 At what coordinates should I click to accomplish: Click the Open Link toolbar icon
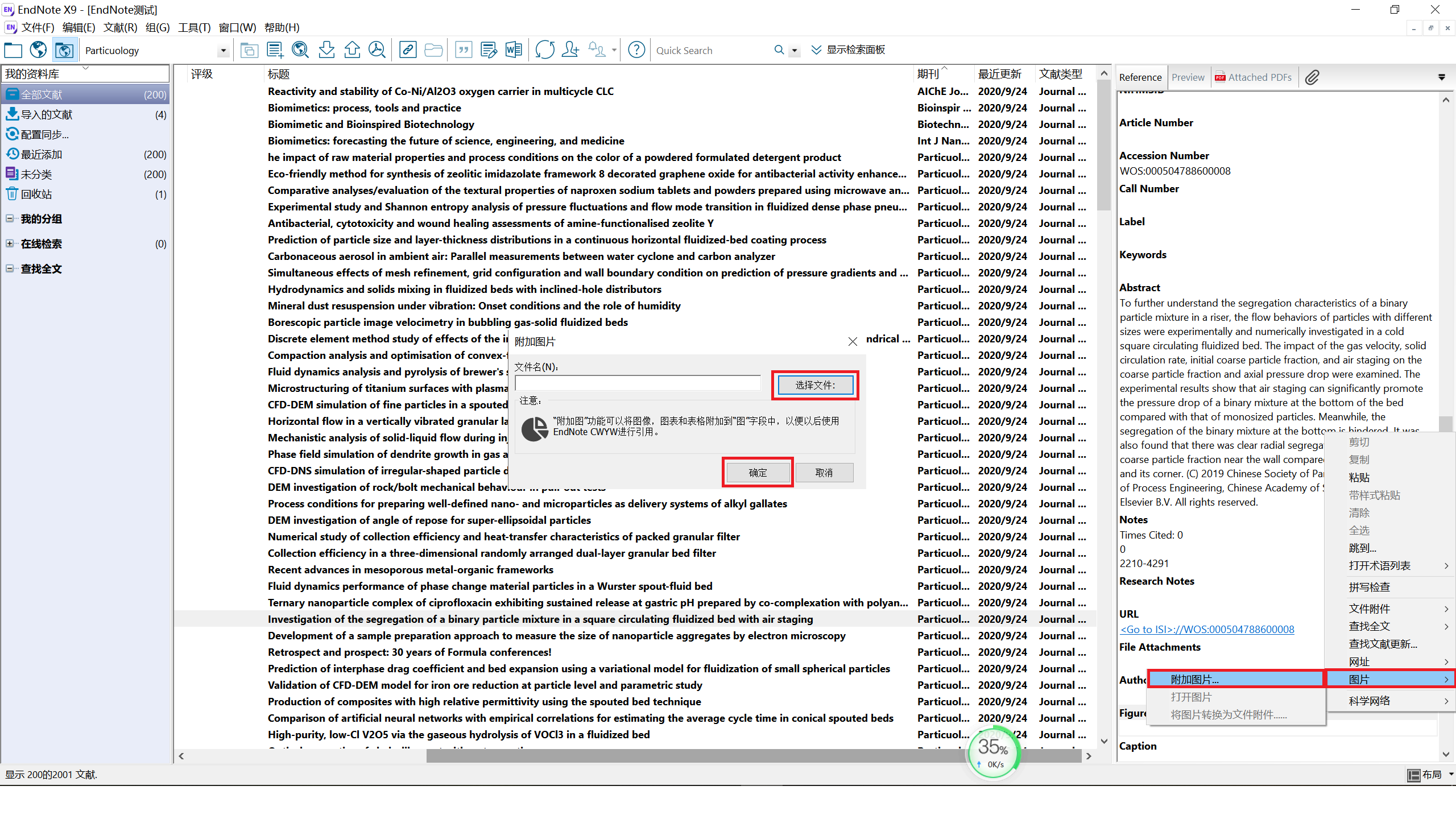click(x=408, y=50)
